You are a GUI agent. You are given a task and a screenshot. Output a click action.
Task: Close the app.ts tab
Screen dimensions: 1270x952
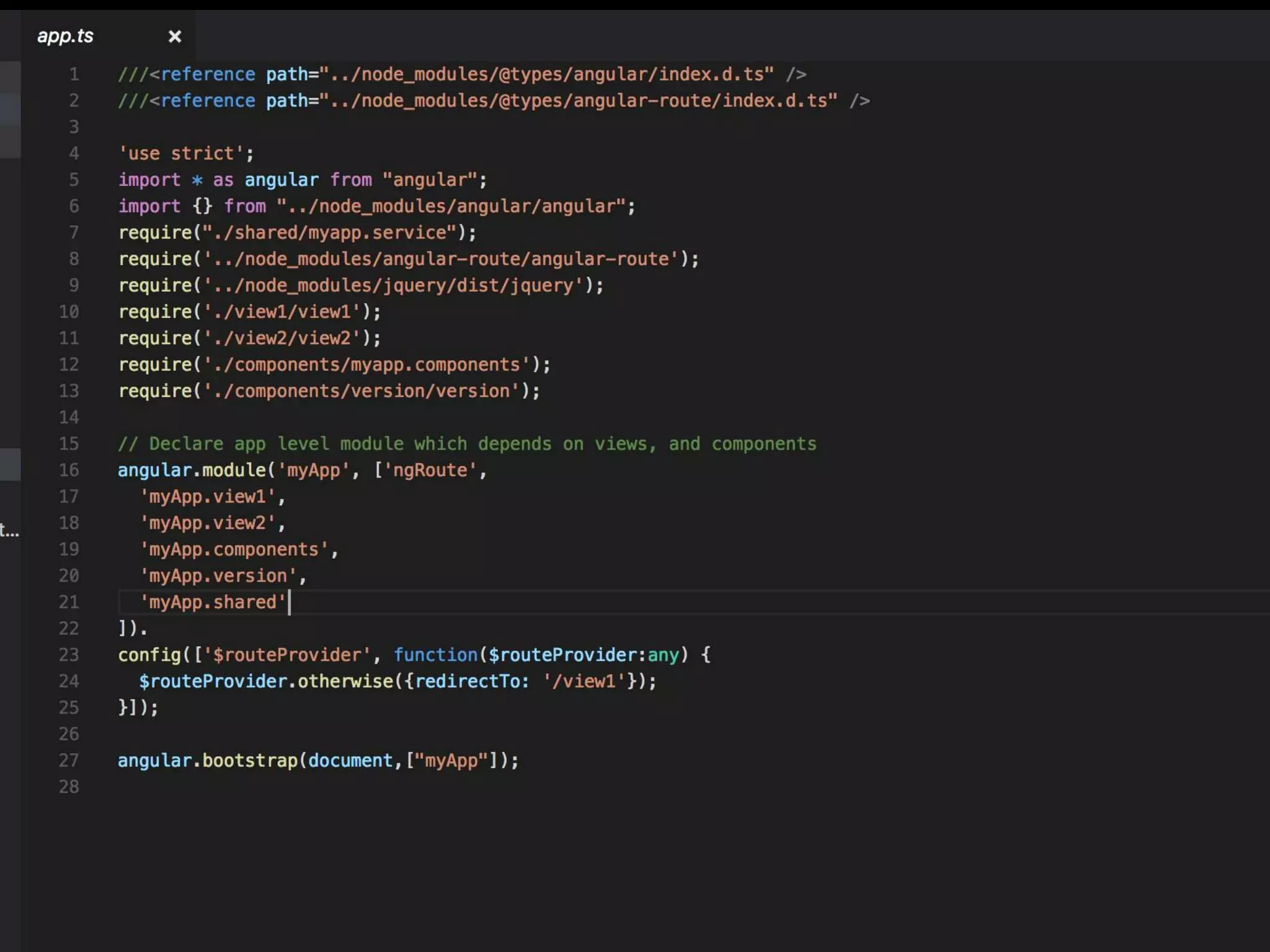coord(175,37)
